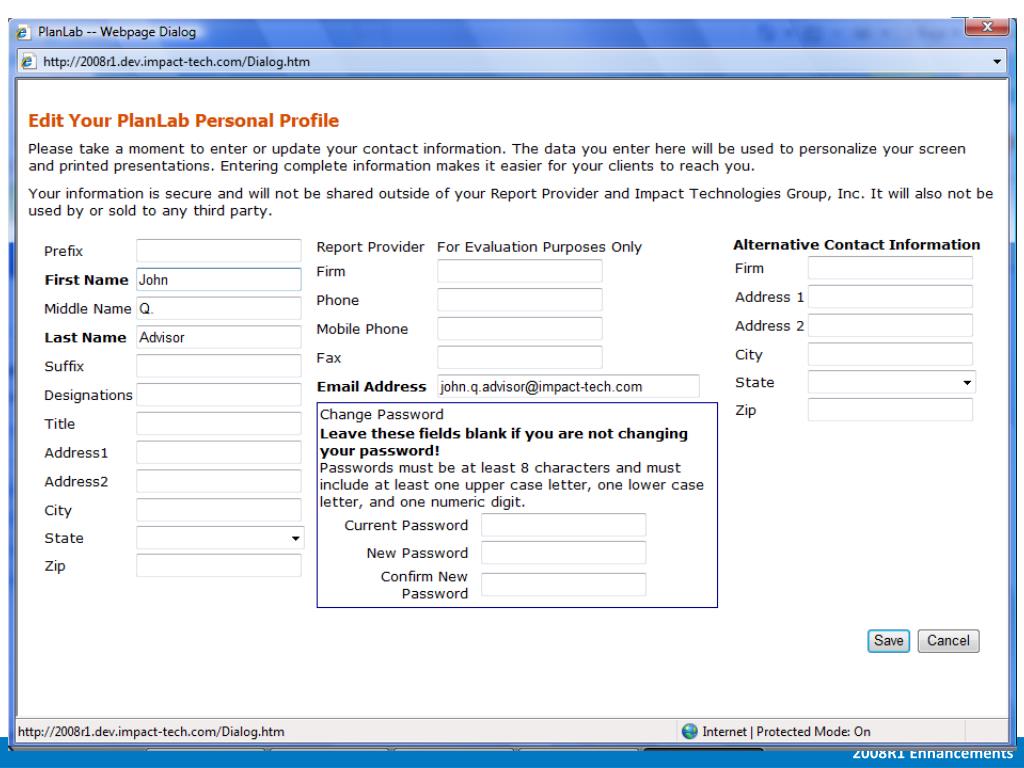
Task: Click the 'For Evaluation Purposes Only' text
Action: tap(539, 247)
